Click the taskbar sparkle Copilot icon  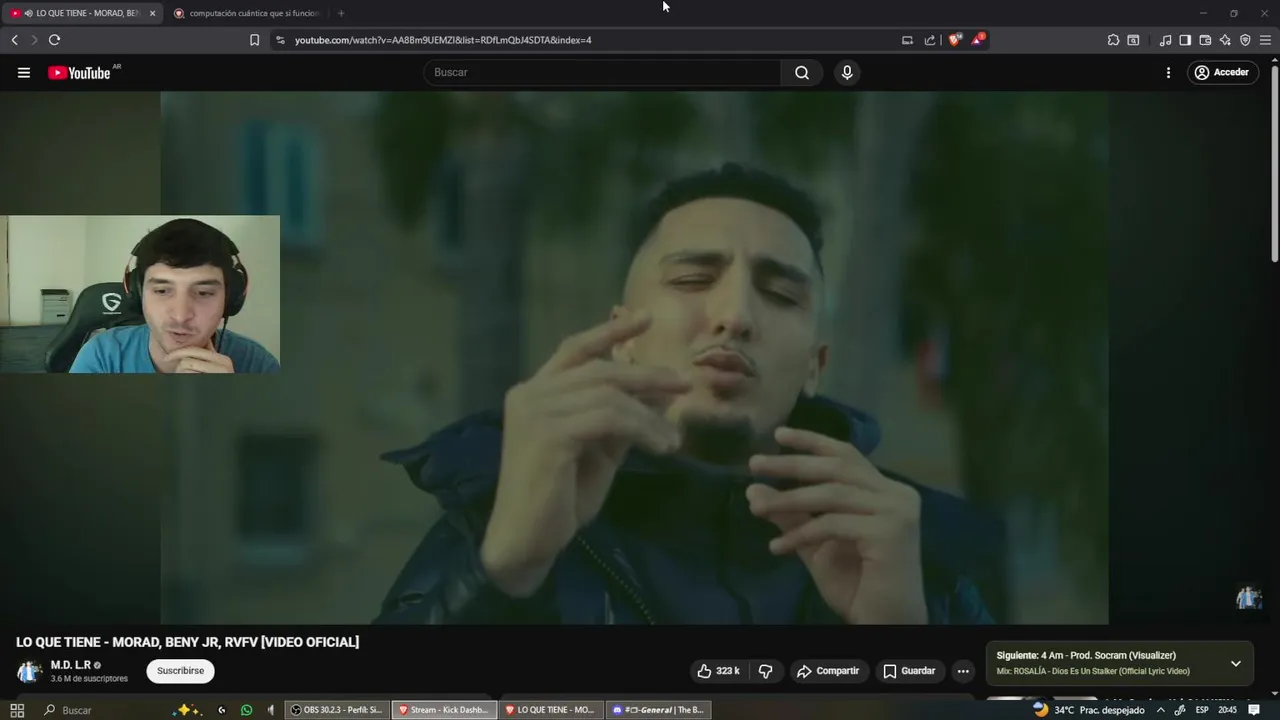tap(187, 710)
